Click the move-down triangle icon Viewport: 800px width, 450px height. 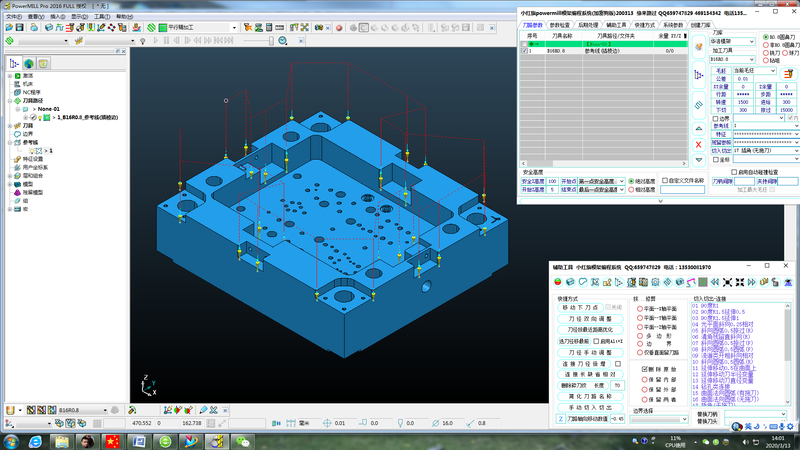tap(698, 160)
